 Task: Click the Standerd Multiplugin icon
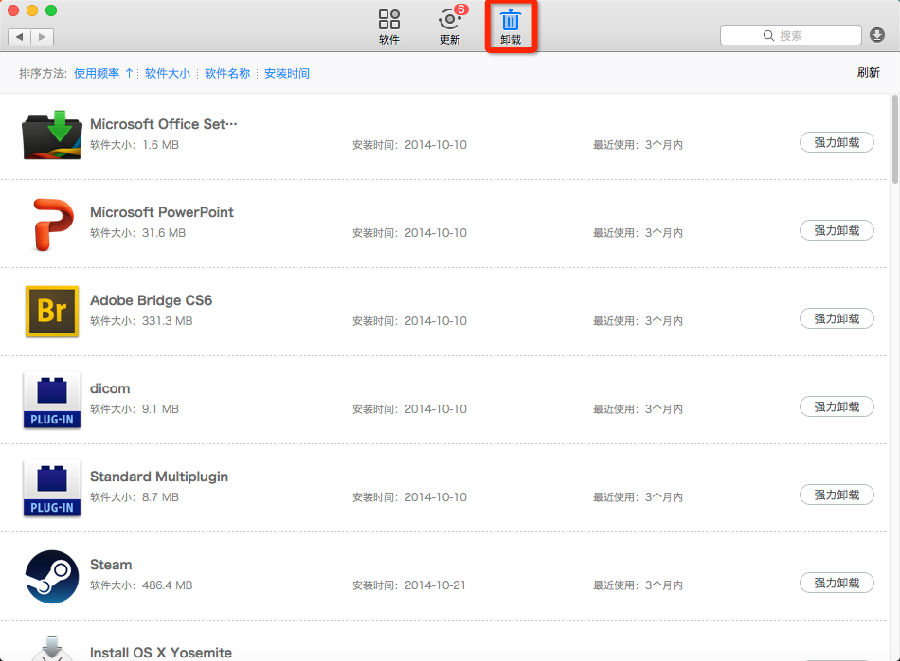pos(51,487)
